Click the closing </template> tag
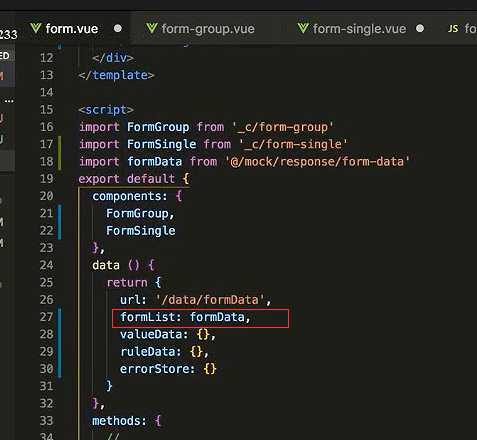The image size is (477, 440). click(116, 75)
